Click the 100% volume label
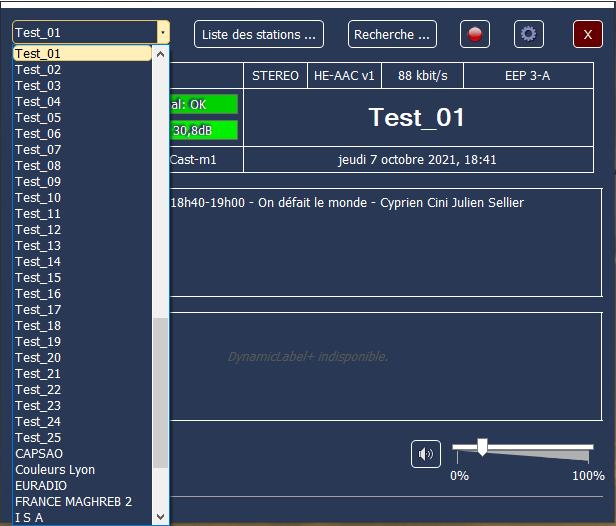Screen dimensions: 616x526 pos(588,476)
